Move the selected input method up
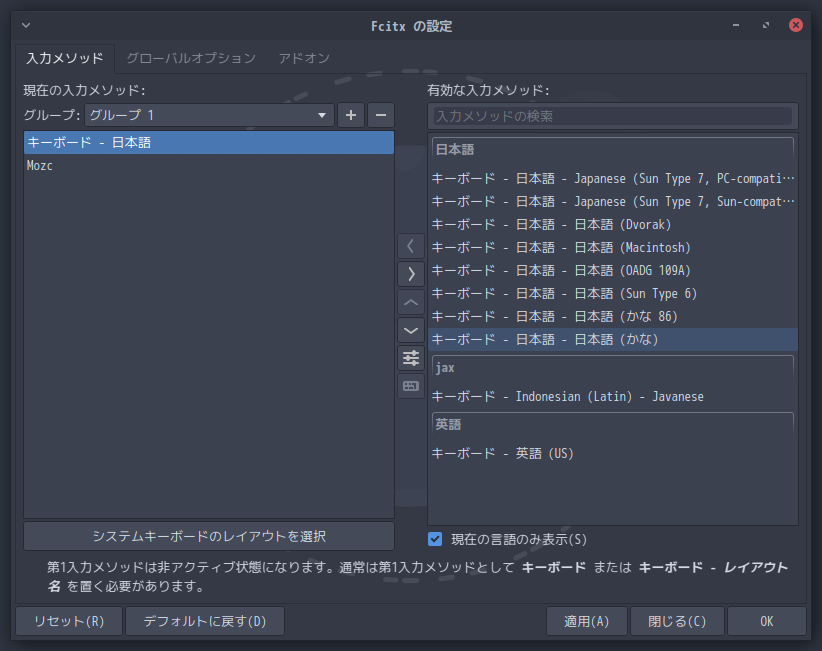This screenshot has width=822, height=651. tap(411, 302)
